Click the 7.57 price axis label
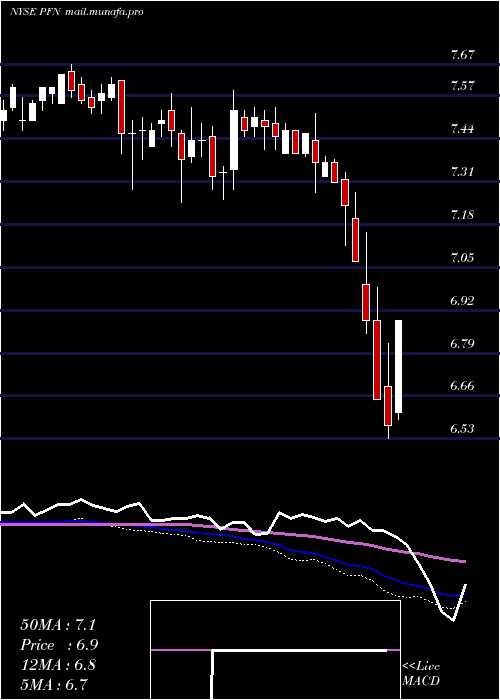 (x=462, y=86)
